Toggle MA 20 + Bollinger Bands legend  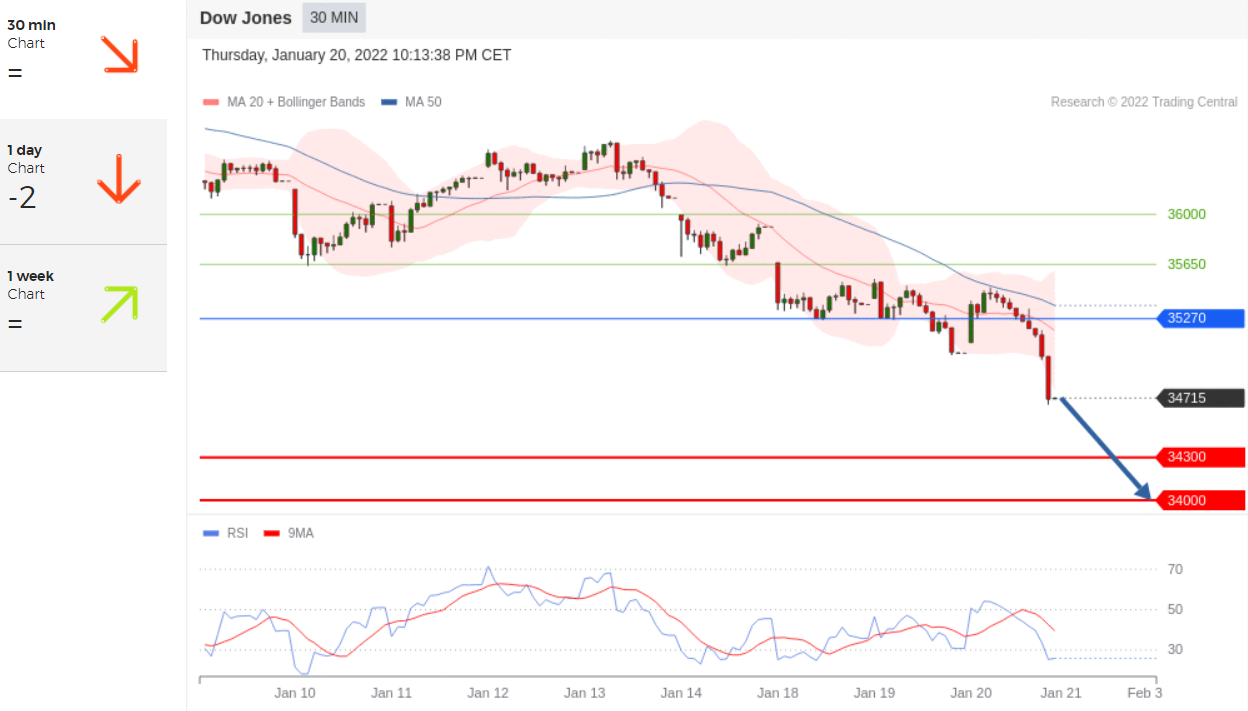pos(284,102)
